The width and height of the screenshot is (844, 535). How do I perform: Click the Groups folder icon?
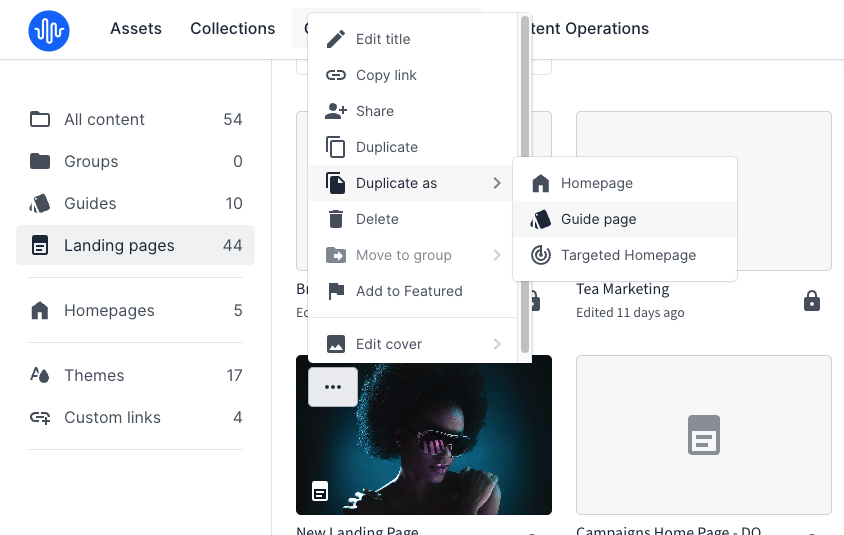tap(40, 161)
